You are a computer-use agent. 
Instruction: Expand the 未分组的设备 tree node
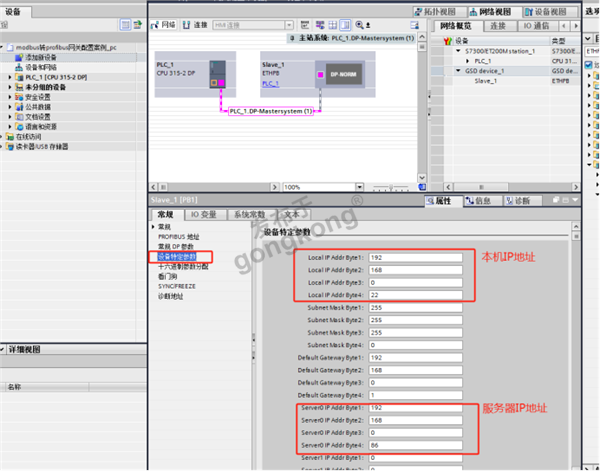[10, 87]
